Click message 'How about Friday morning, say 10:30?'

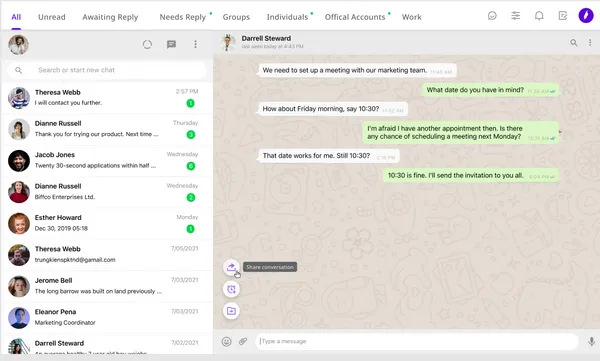(x=333, y=109)
